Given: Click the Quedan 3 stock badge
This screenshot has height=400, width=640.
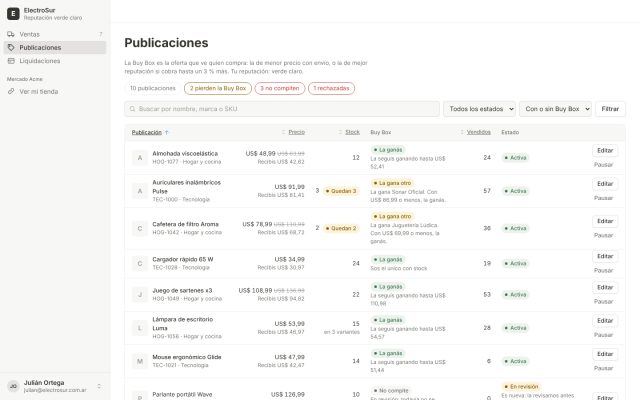Looking at the screenshot, I should click(x=341, y=191).
